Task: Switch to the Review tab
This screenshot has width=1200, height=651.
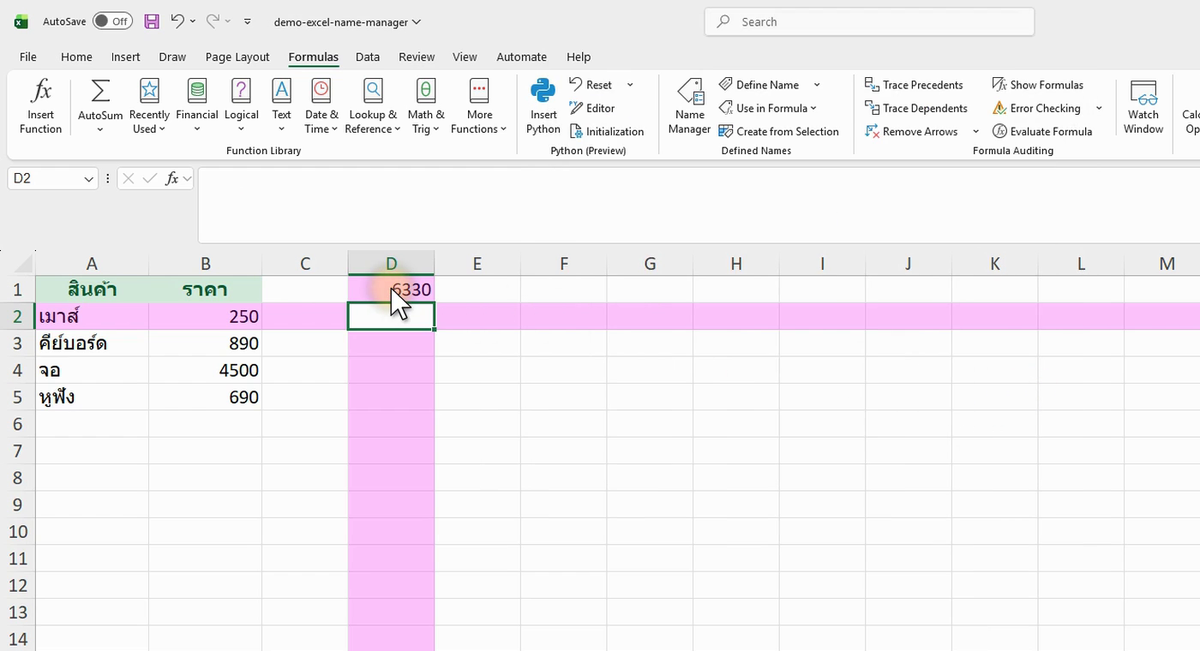Action: coord(417,57)
